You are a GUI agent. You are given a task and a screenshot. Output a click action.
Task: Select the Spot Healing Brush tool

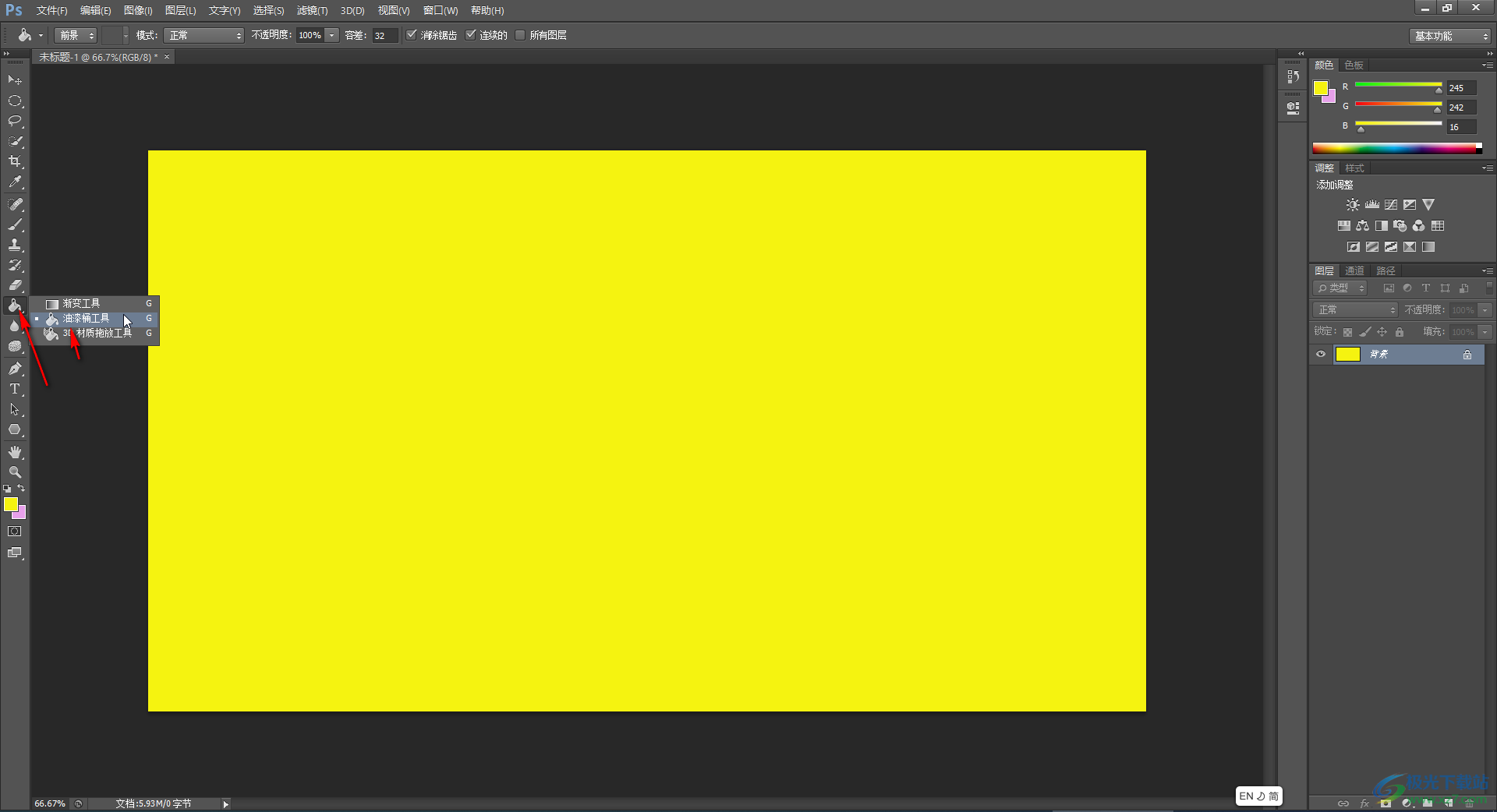15,204
